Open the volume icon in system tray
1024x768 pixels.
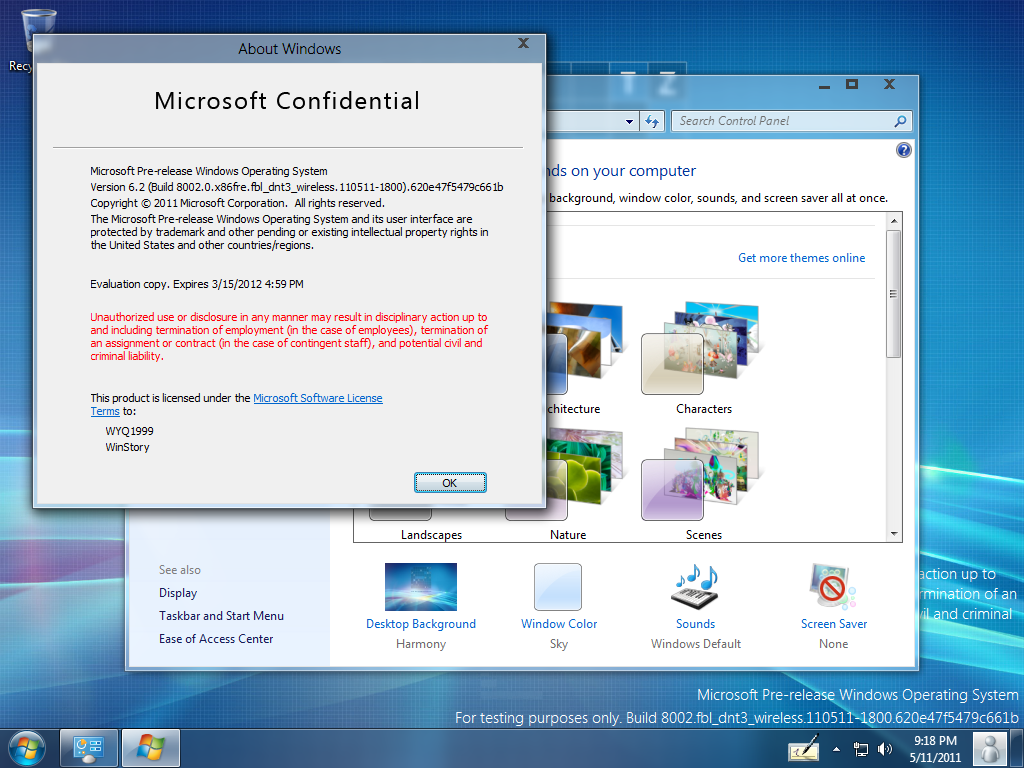coord(885,748)
